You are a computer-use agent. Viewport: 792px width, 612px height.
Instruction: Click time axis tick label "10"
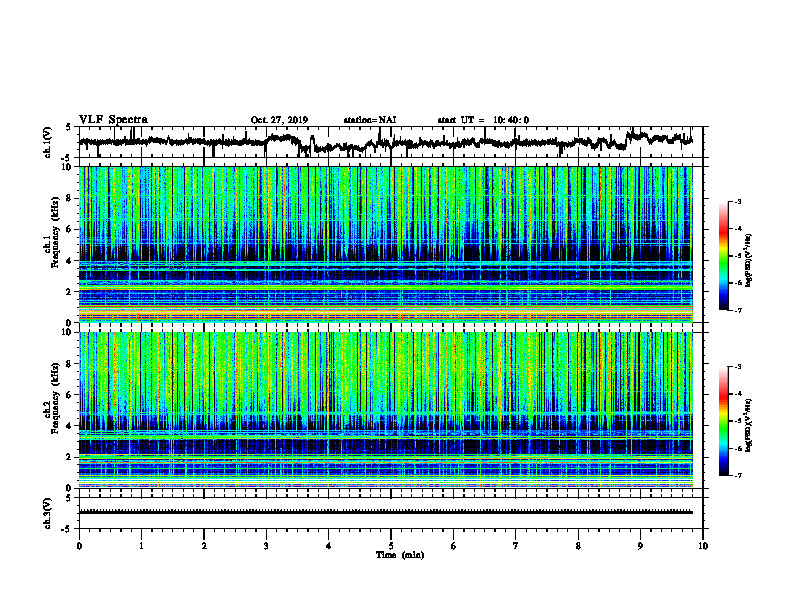click(x=703, y=546)
